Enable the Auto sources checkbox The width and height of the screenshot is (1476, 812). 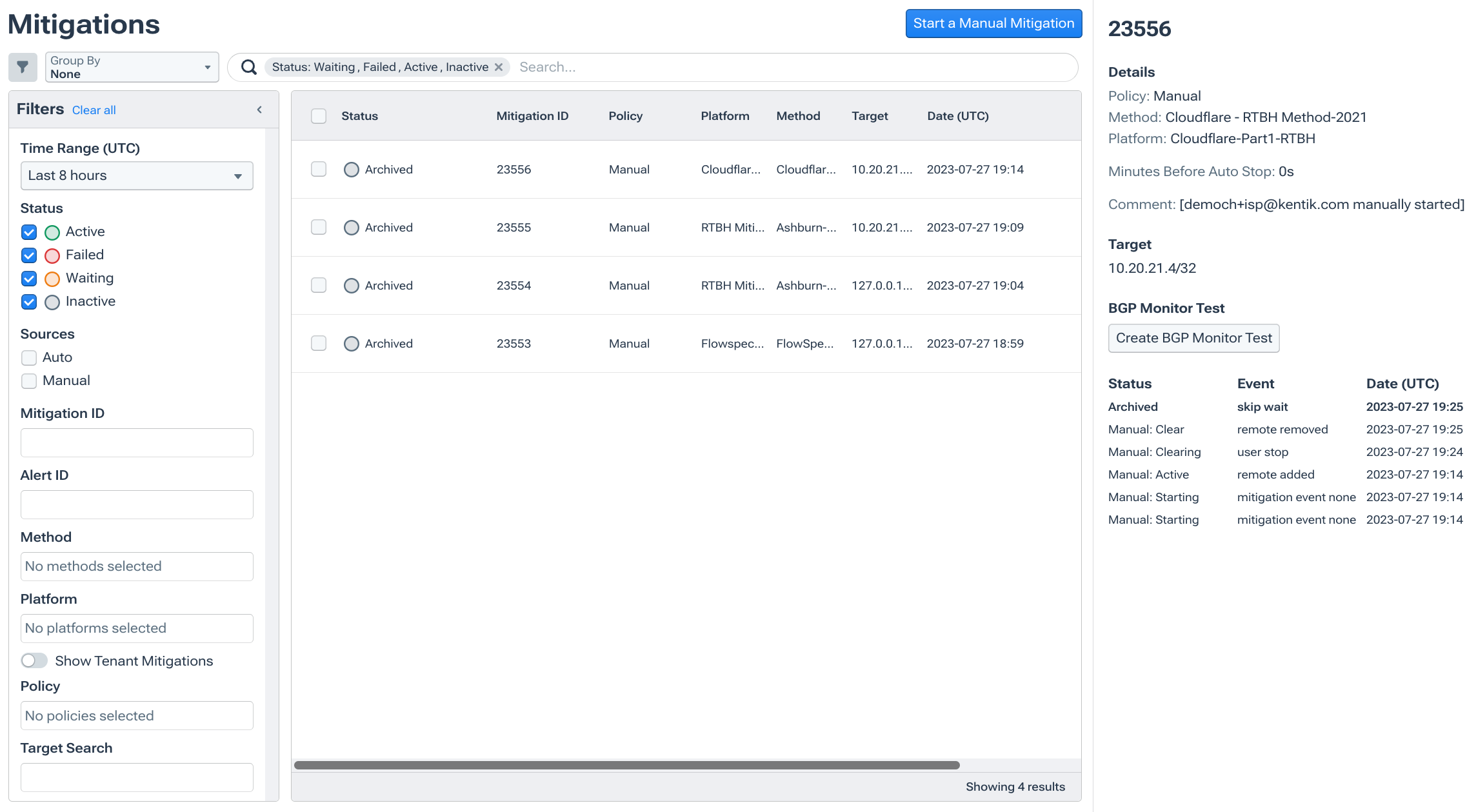point(28,357)
